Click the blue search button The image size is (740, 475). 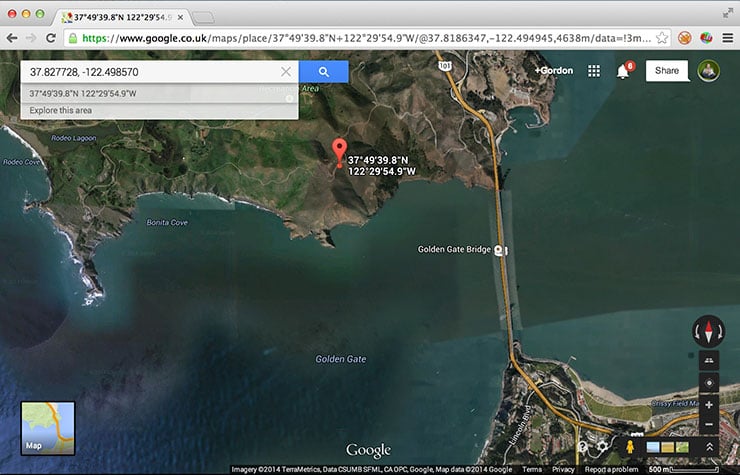pos(323,72)
